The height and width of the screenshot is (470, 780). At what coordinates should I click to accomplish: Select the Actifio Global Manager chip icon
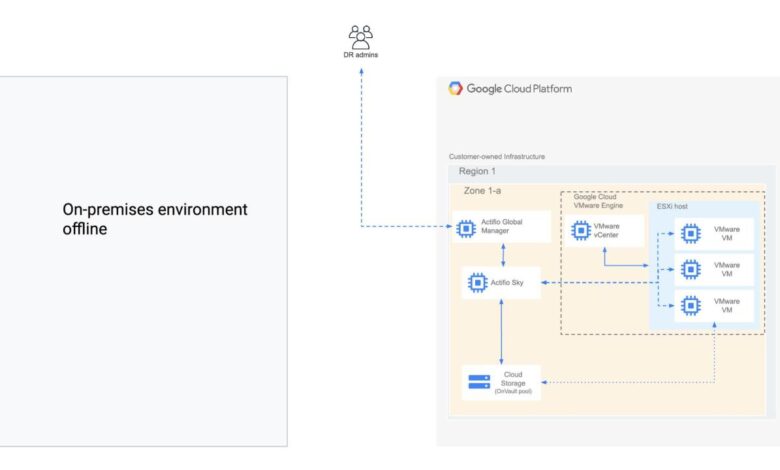(x=466, y=228)
